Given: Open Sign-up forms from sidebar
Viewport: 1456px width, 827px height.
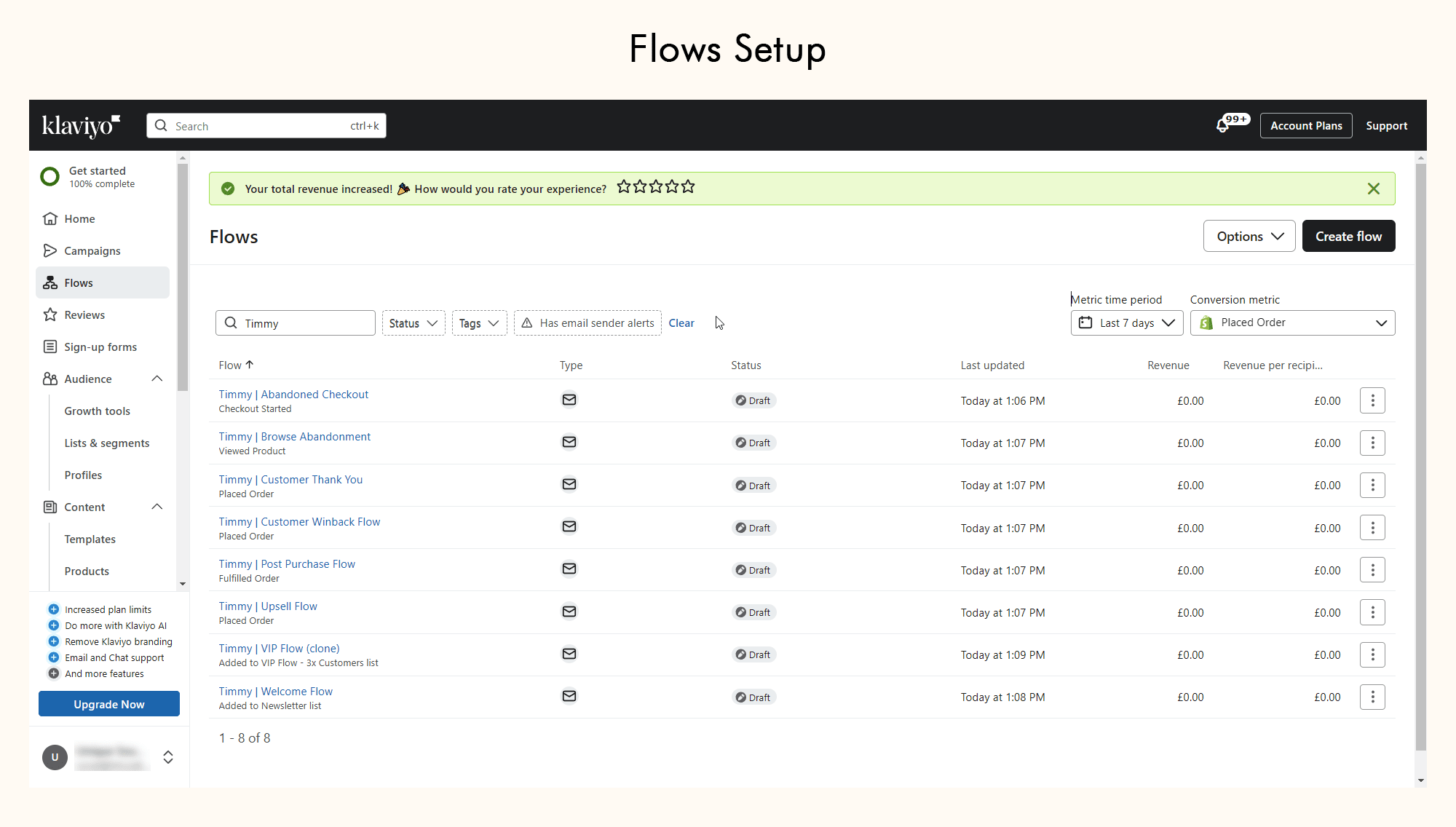Looking at the screenshot, I should tap(100, 347).
